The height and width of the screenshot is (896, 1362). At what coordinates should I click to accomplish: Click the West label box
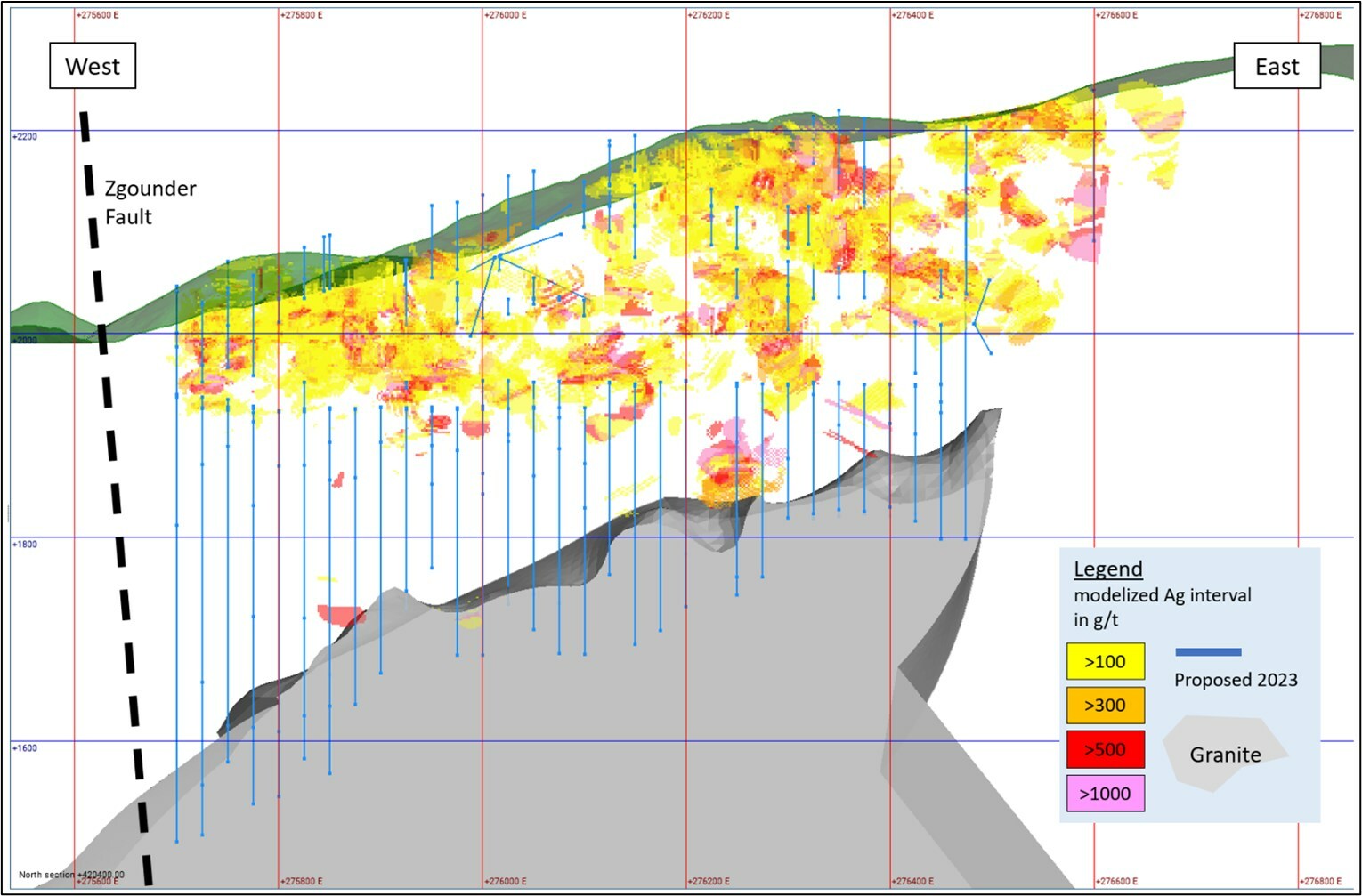point(93,67)
